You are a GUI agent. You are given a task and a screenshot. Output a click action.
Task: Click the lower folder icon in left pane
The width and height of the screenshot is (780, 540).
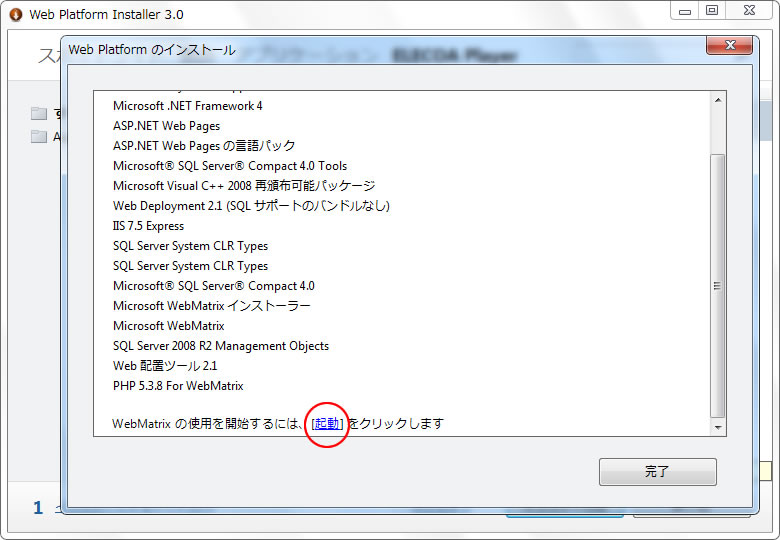coord(39,137)
